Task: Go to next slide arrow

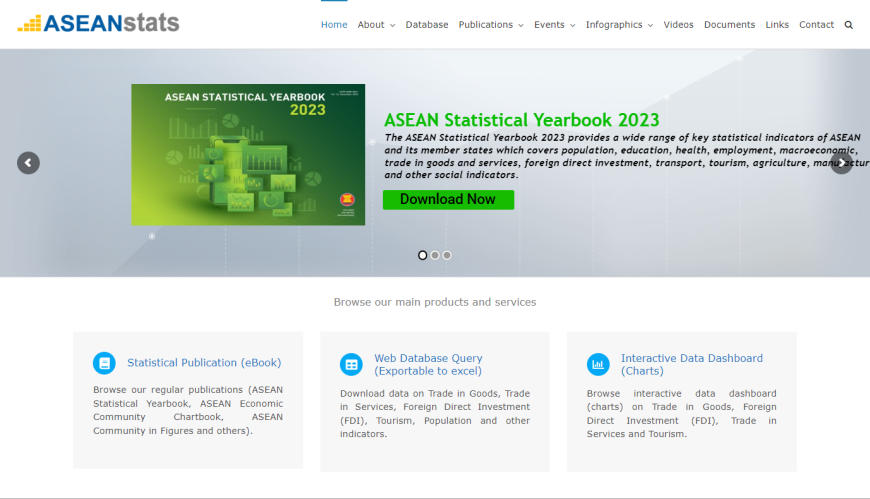Action: pos(841,163)
